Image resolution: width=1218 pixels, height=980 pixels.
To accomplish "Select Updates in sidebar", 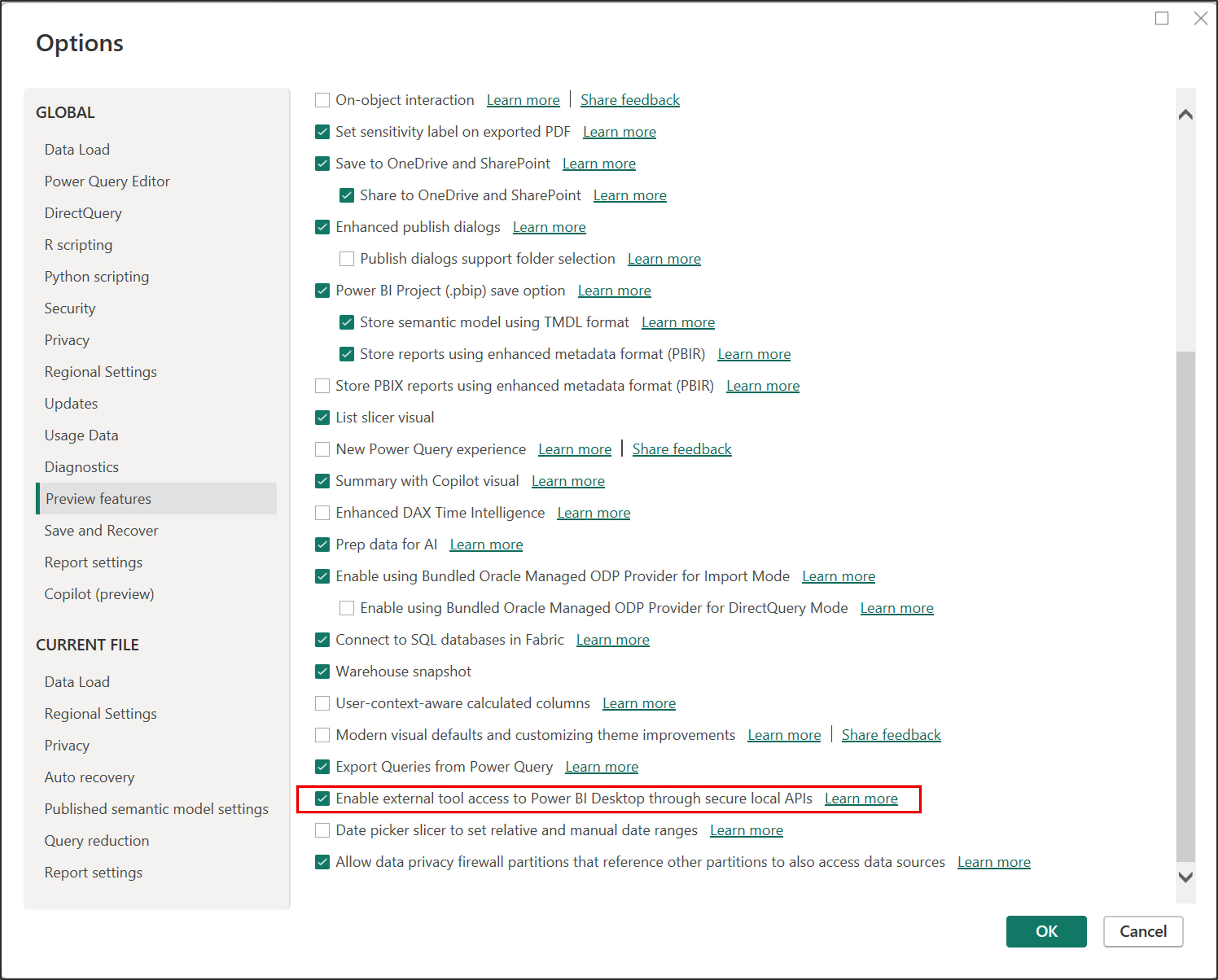I will point(71,403).
